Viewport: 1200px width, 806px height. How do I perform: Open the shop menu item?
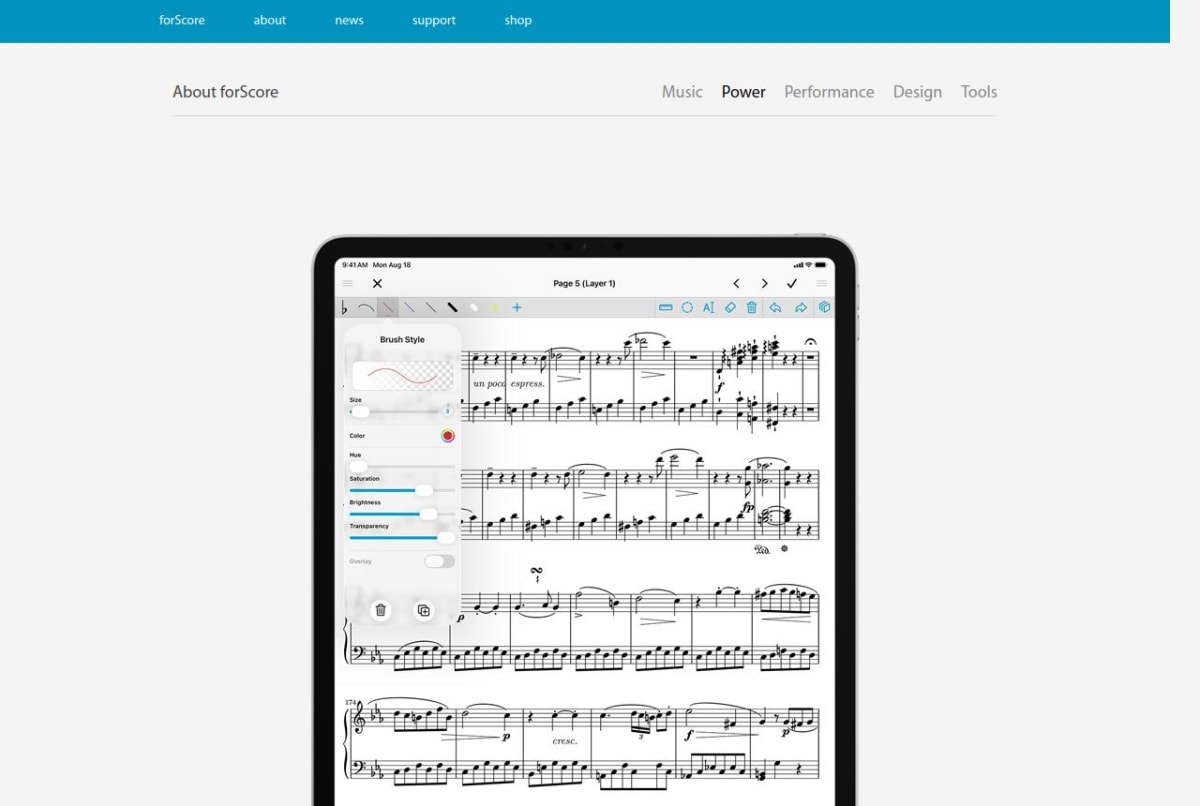pyautogui.click(x=518, y=20)
